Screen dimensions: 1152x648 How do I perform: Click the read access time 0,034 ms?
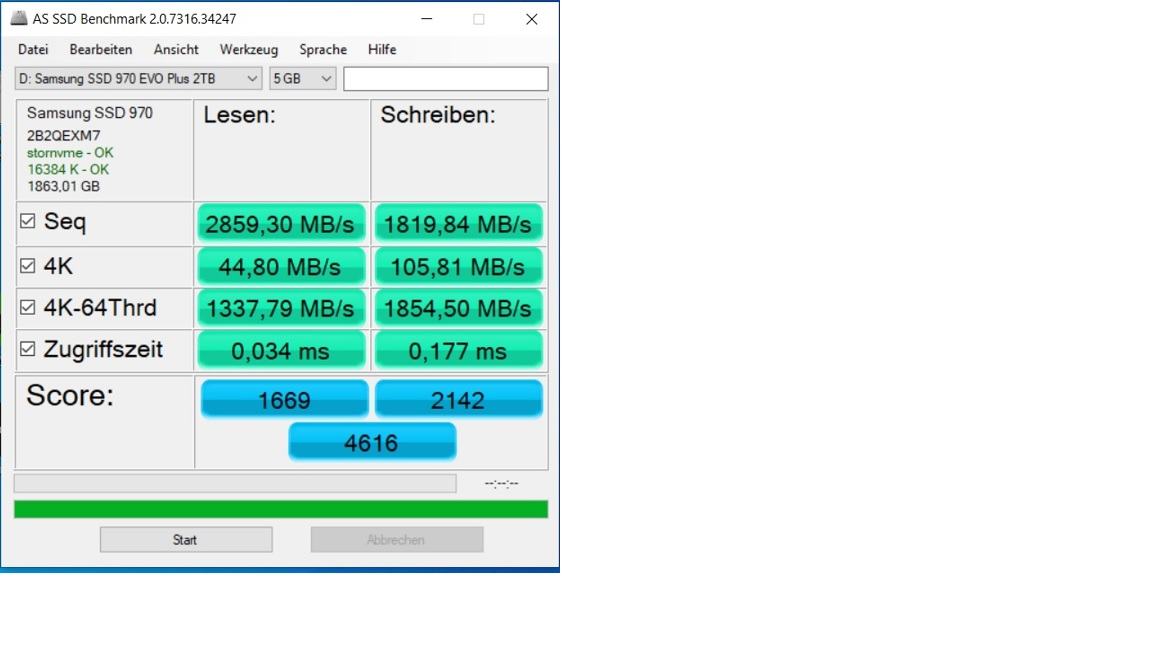pyautogui.click(x=281, y=350)
